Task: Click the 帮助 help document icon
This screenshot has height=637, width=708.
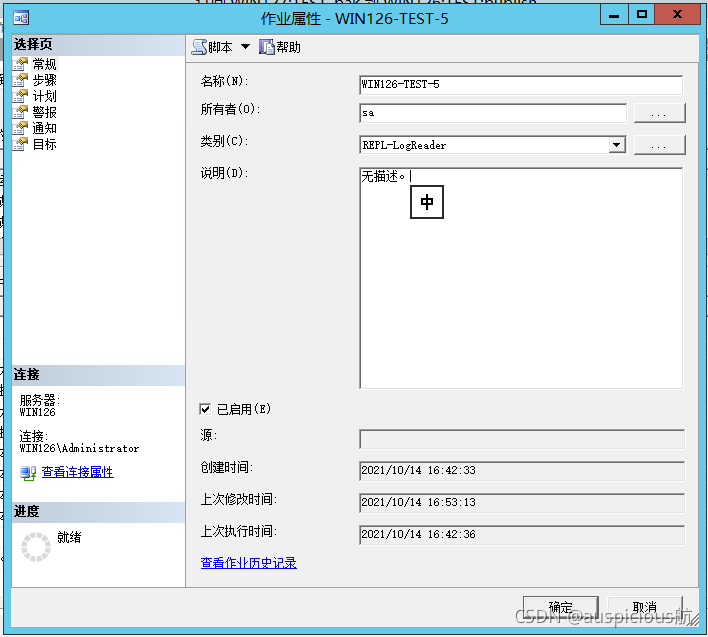Action: [266, 47]
